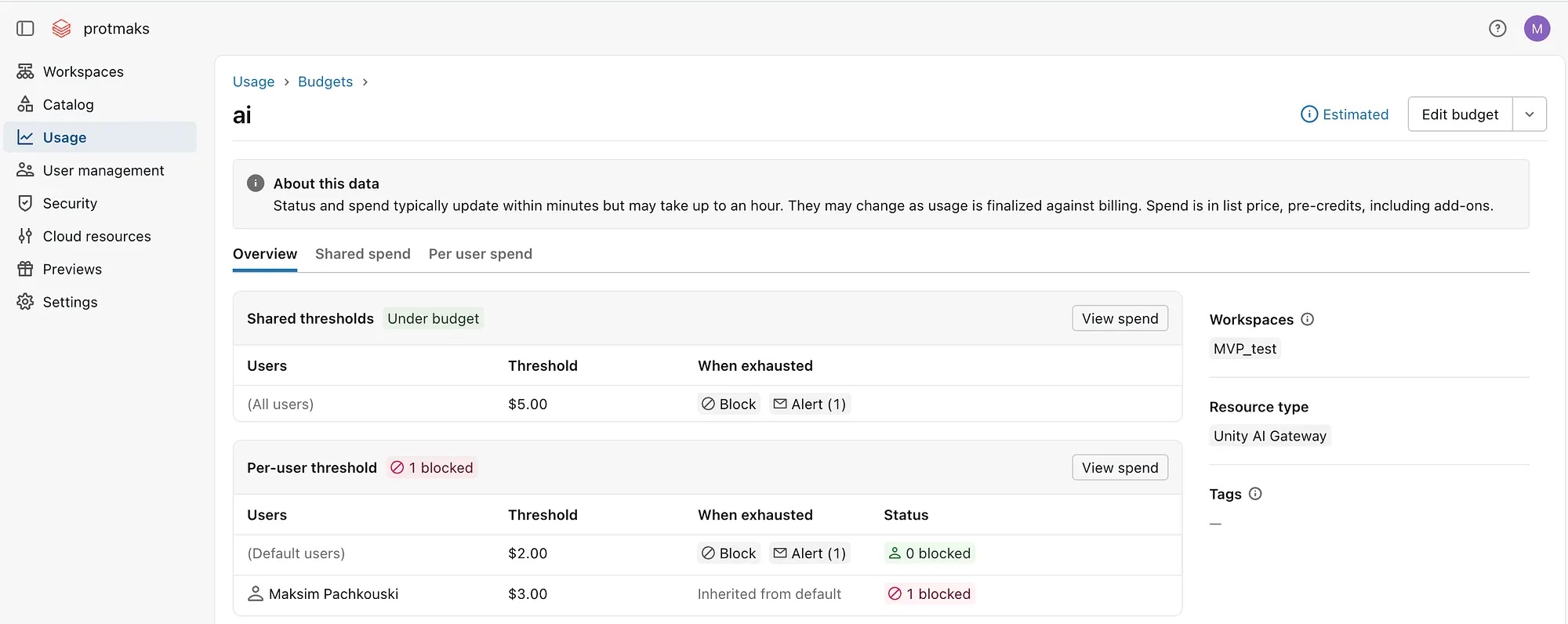Click the Previews gift icon
The width and height of the screenshot is (1568, 624).
(25, 269)
